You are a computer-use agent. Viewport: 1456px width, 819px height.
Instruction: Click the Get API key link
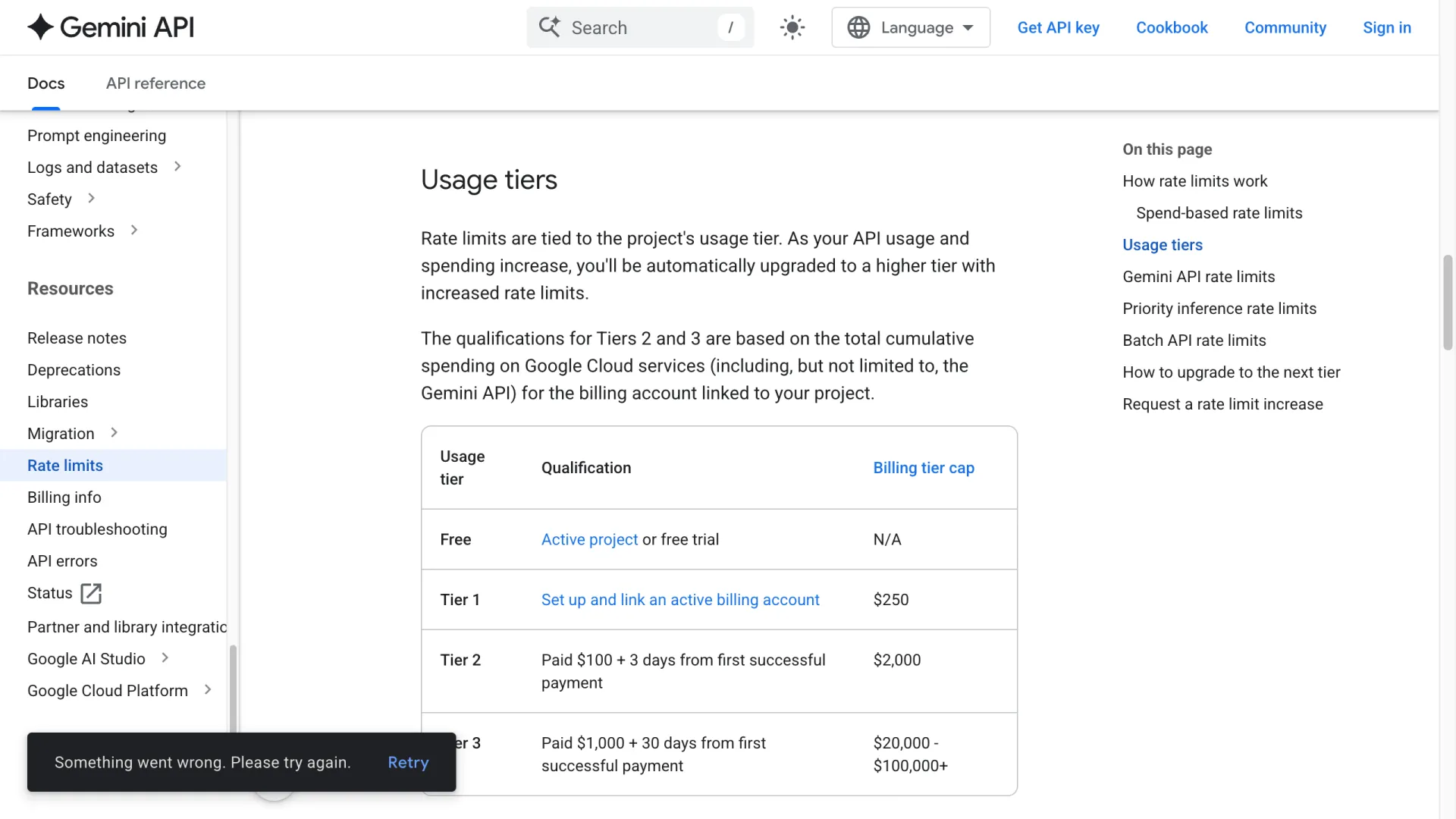[1058, 28]
